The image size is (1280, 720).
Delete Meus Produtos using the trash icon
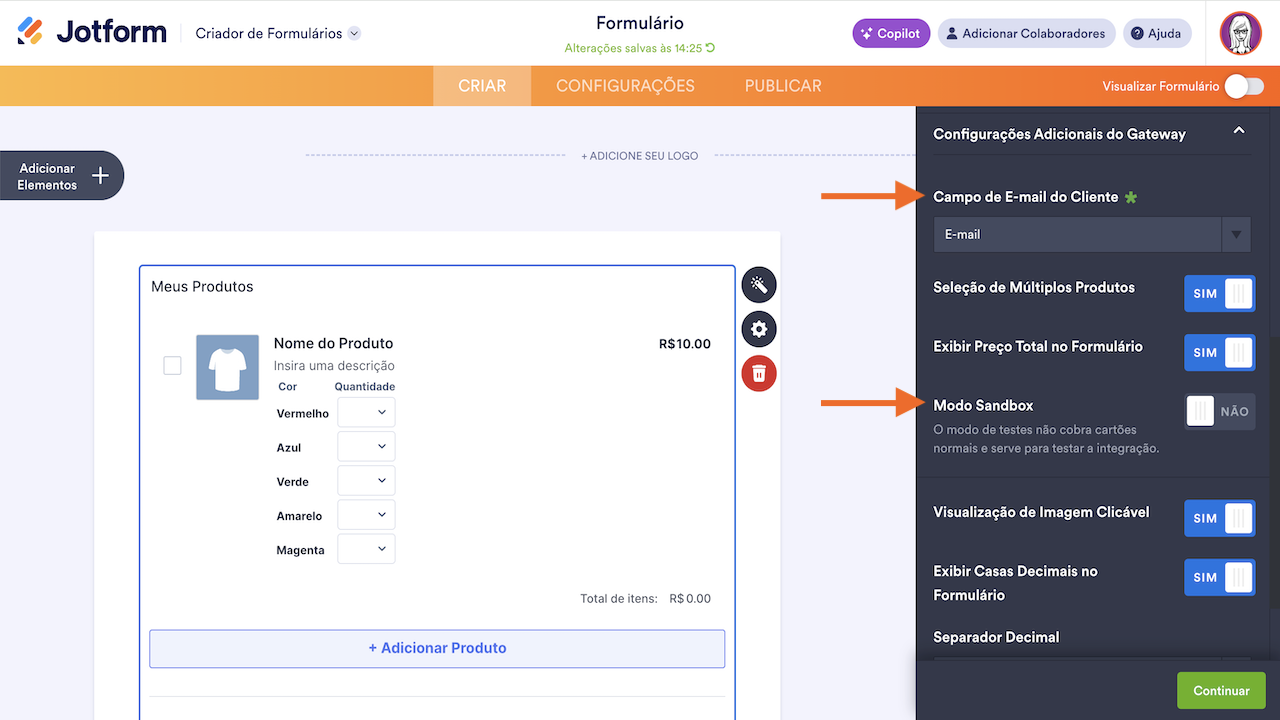click(x=758, y=373)
